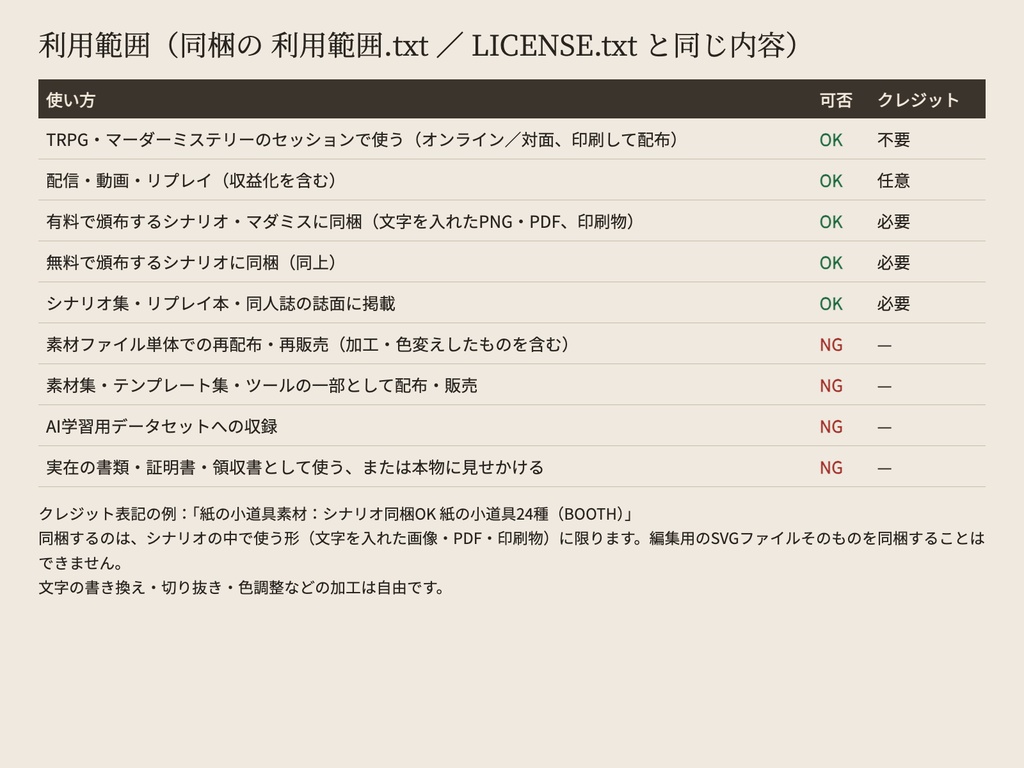Click the note 文字の書き換え・切り抜き・色調整
This screenshot has height=768, width=1024.
pos(242,588)
